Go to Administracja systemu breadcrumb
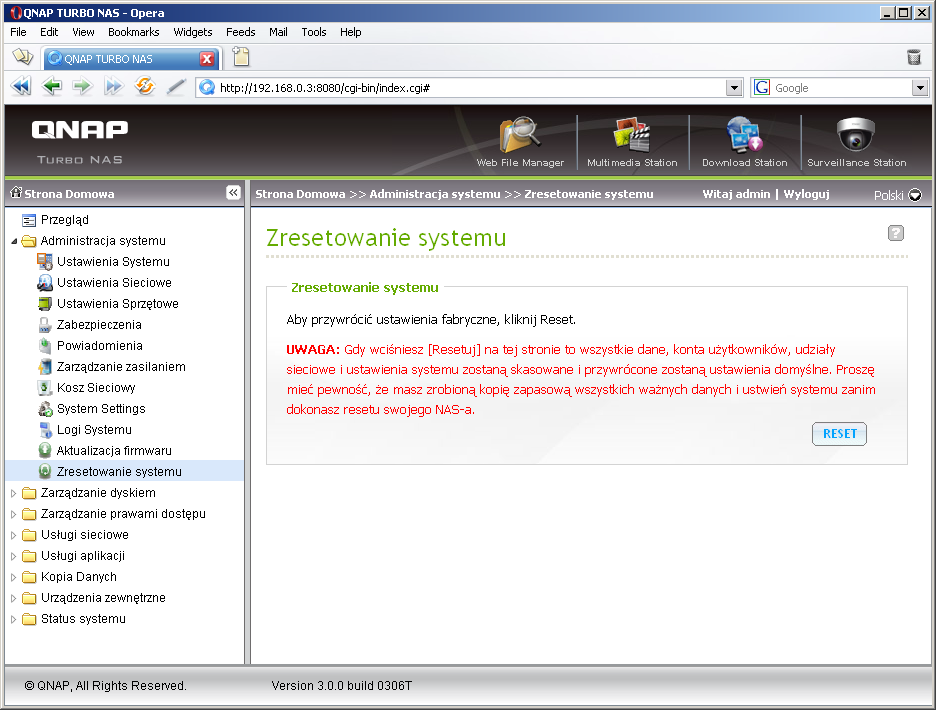936x710 pixels. coord(435,194)
